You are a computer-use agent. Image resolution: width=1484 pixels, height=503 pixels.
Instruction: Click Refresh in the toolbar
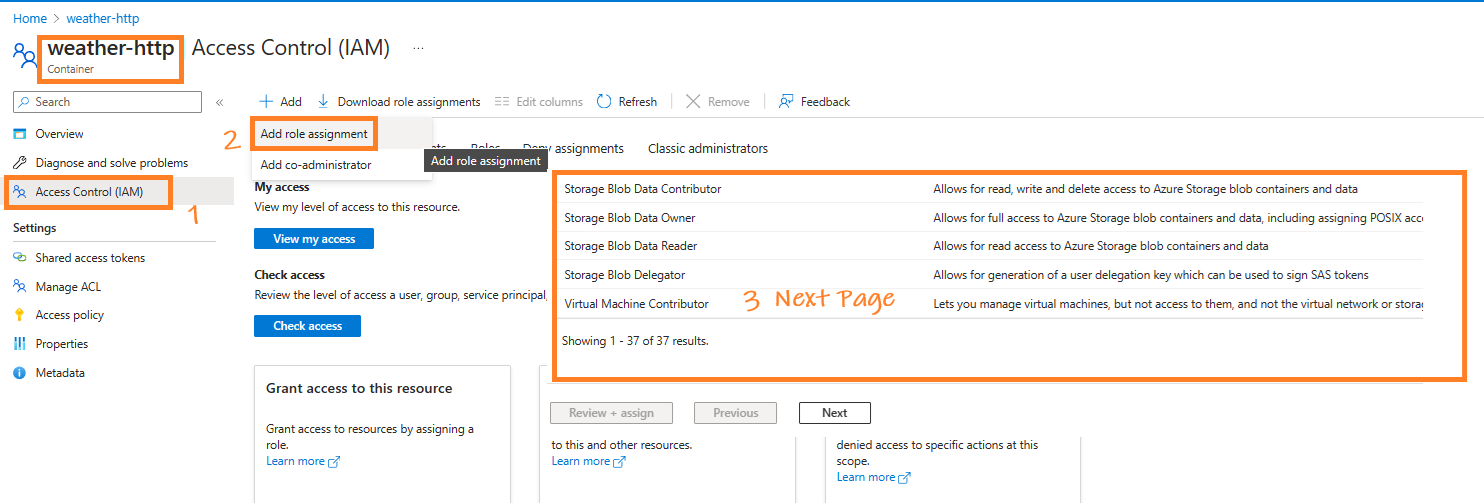click(627, 102)
